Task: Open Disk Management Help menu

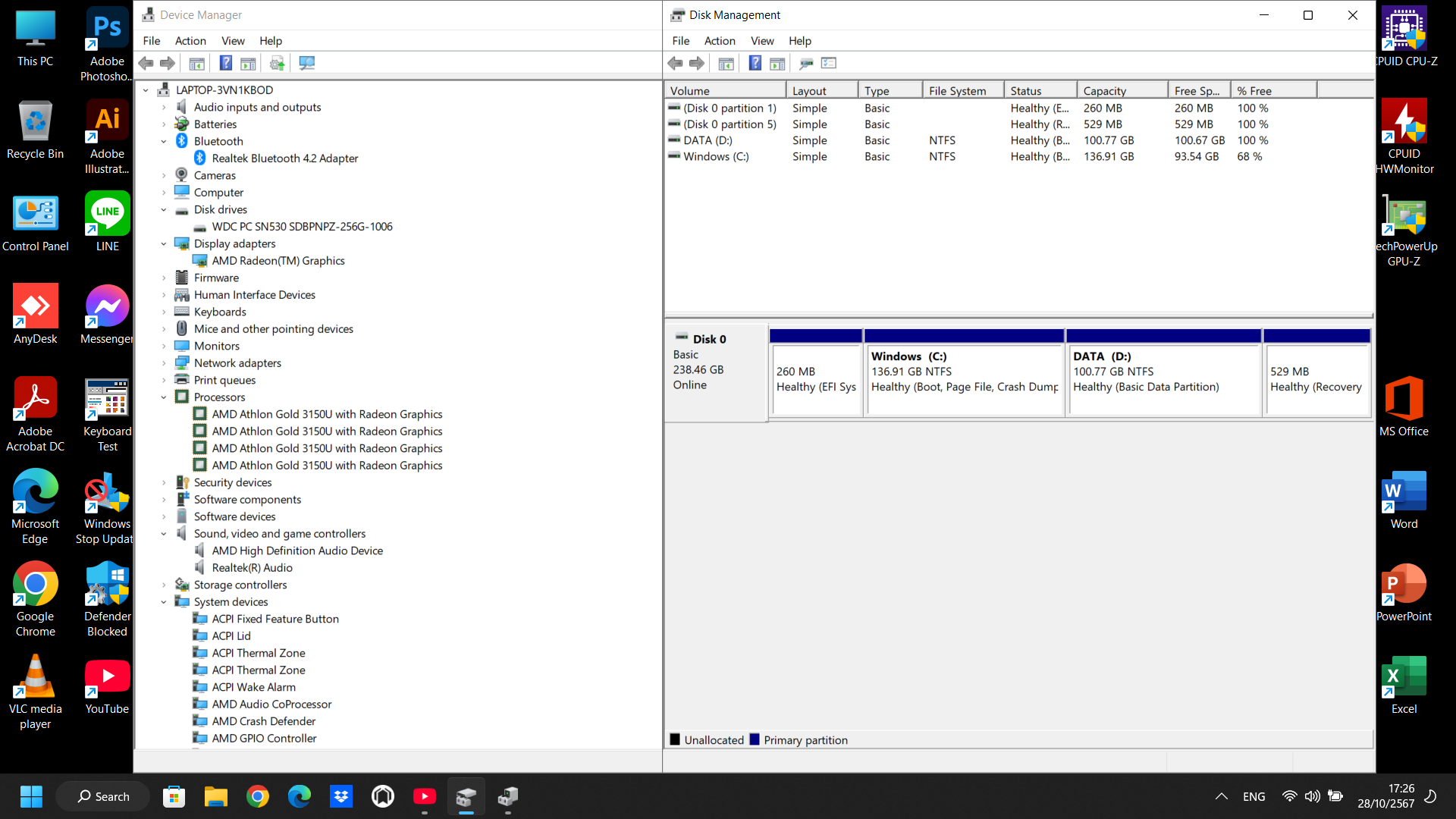Action: click(800, 41)
